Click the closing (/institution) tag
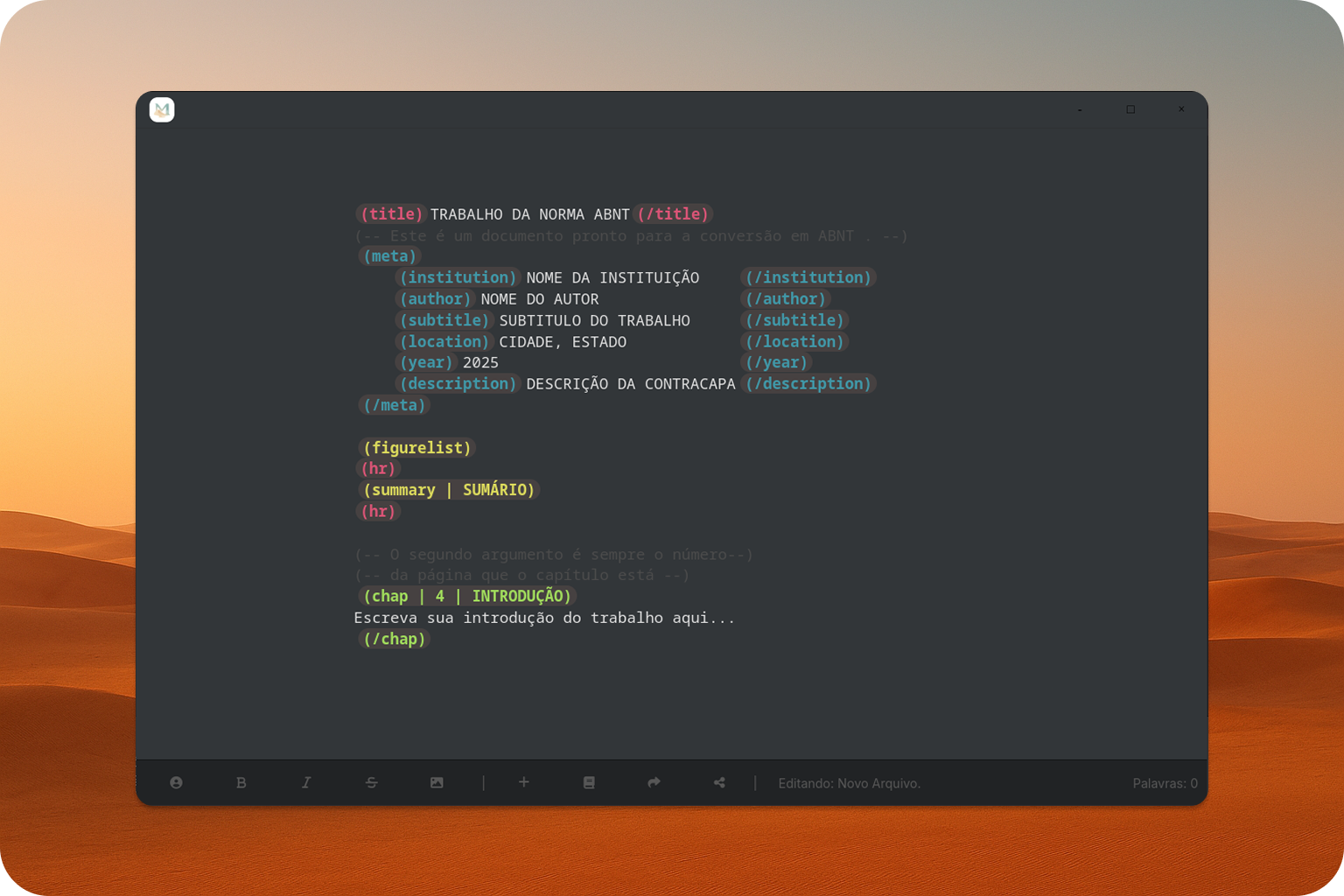 (808, 277)
